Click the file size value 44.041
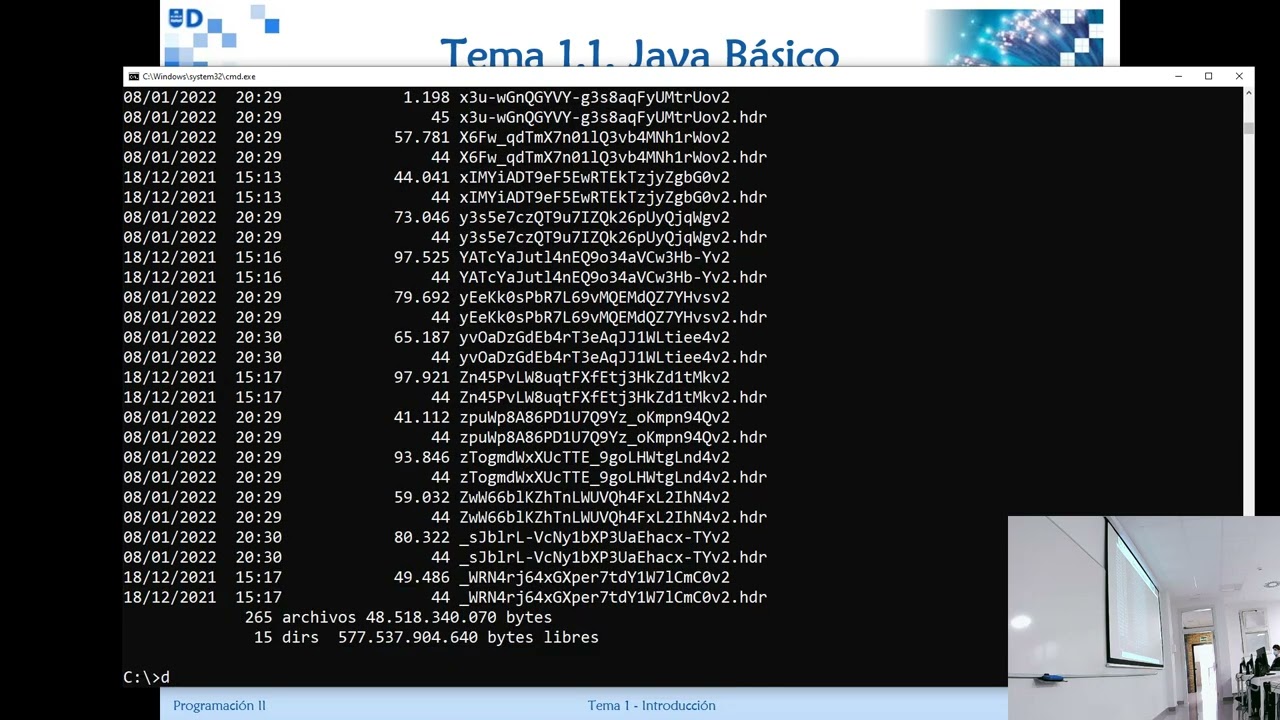This screenshot has height=720, width=1280. pos(422,177)
